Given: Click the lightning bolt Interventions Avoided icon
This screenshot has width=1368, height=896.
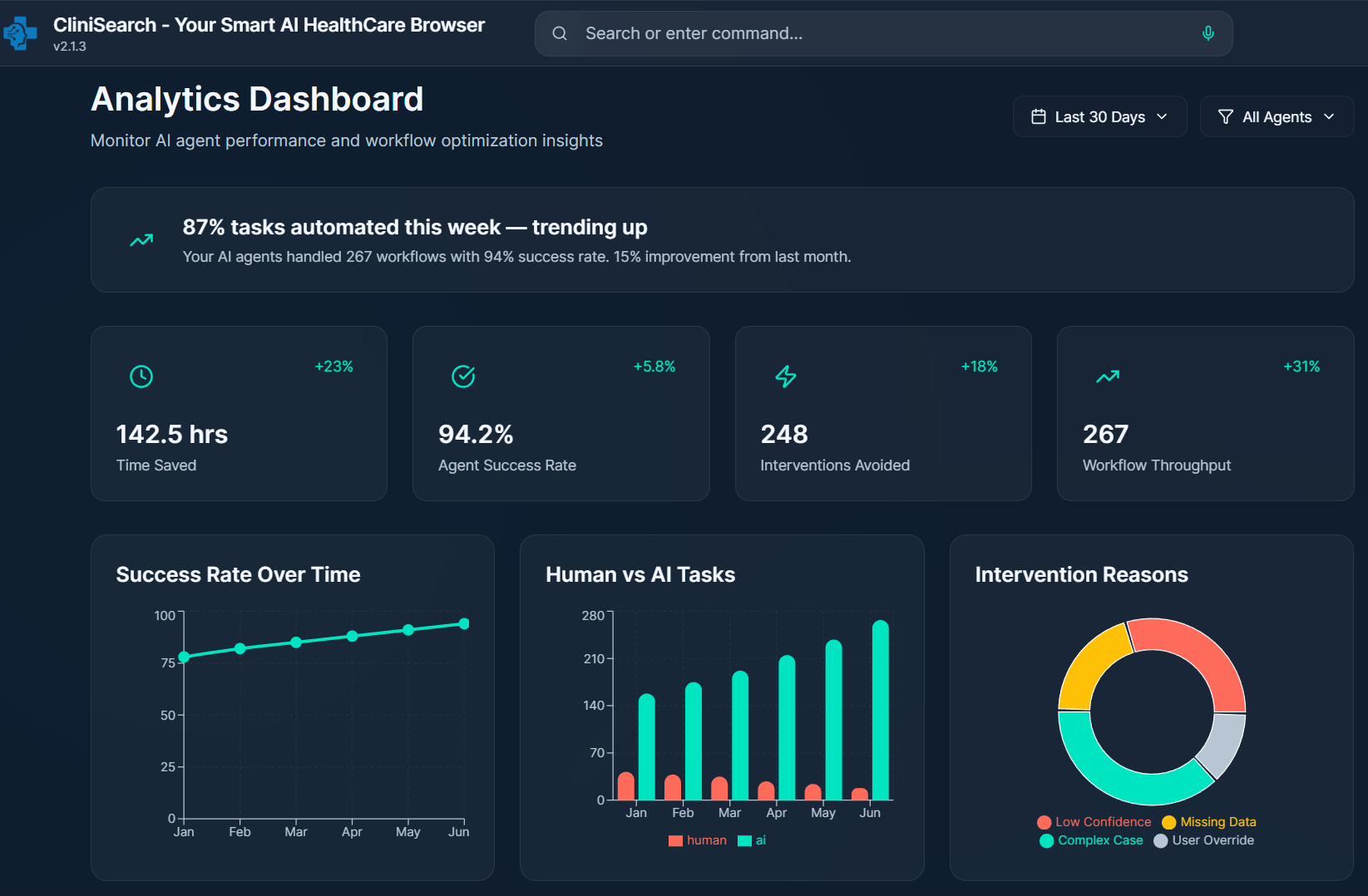Looking at the screenshot, I should (785, 377).
